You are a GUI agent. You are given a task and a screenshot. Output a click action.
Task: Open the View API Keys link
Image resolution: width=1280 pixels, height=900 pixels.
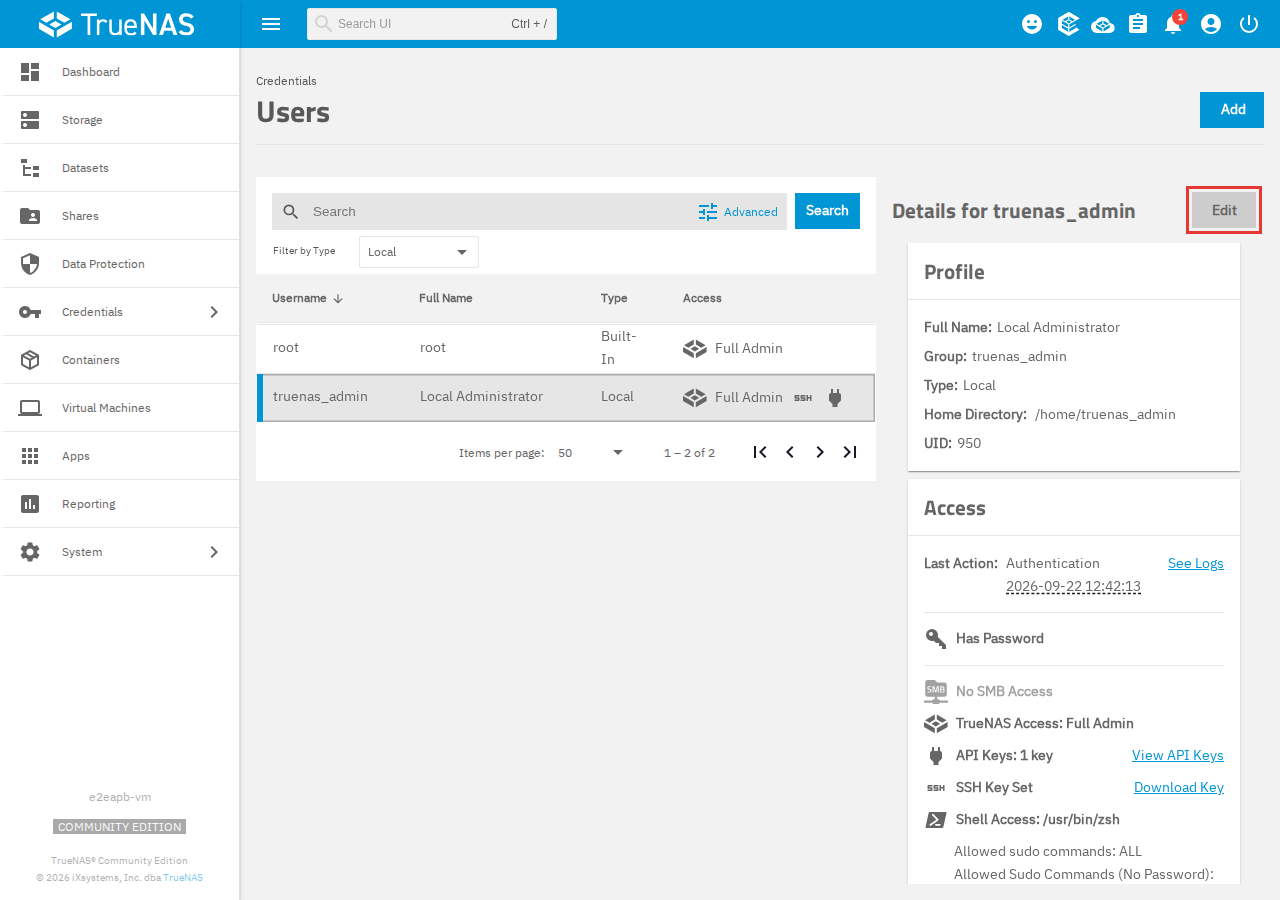tap(1178, 756)
